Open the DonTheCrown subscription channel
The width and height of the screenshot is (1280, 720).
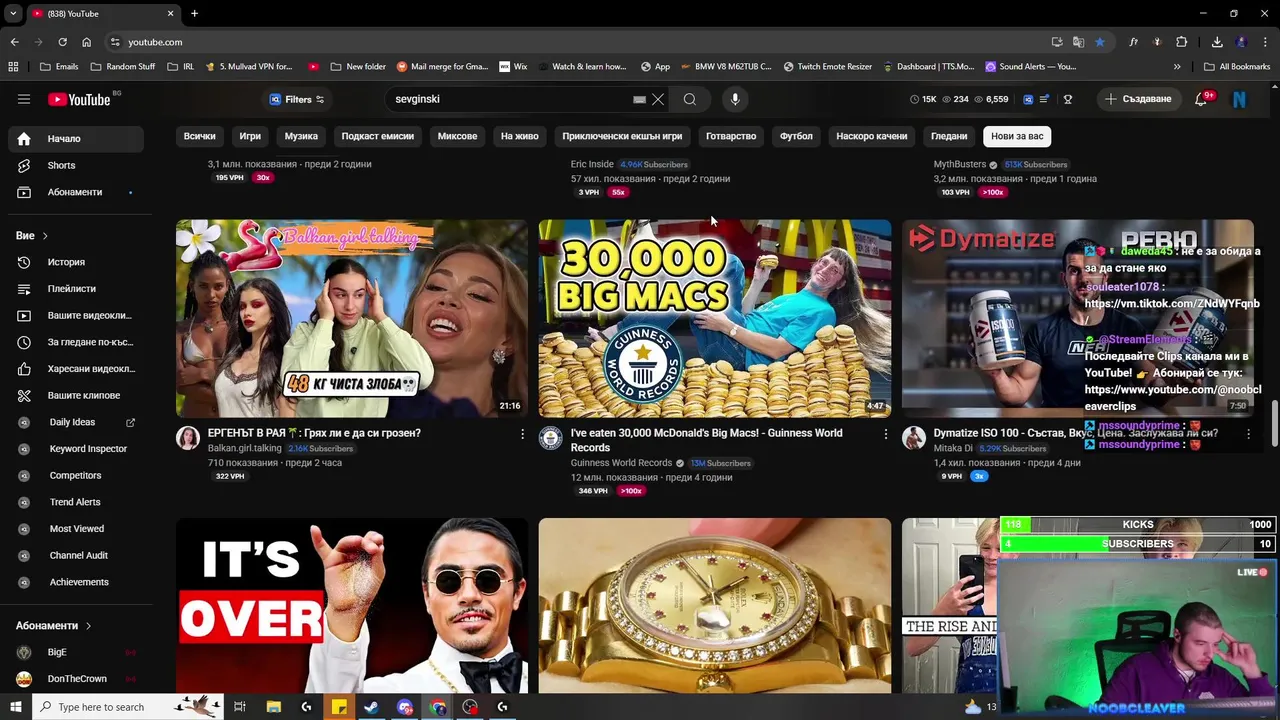coord(76,679)
